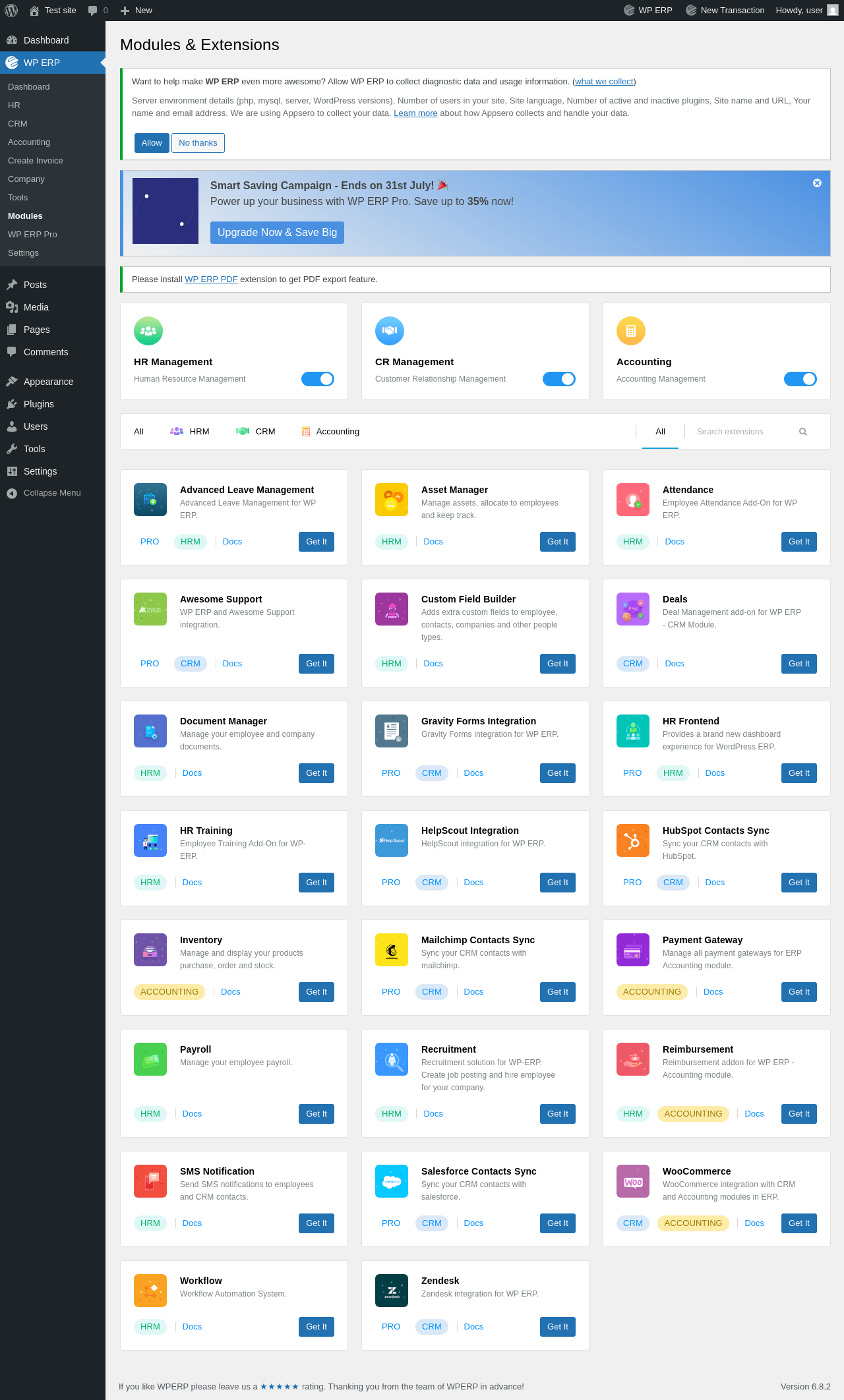Toggle the CR Management module switch

tap(559, 379)
